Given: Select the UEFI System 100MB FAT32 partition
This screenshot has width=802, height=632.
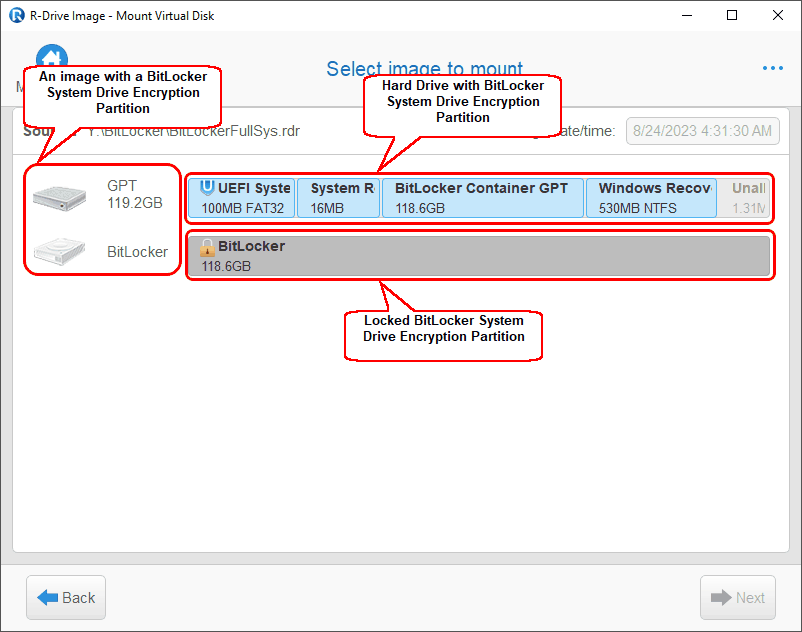Looking at the screenshot, I should coord(241,198).
